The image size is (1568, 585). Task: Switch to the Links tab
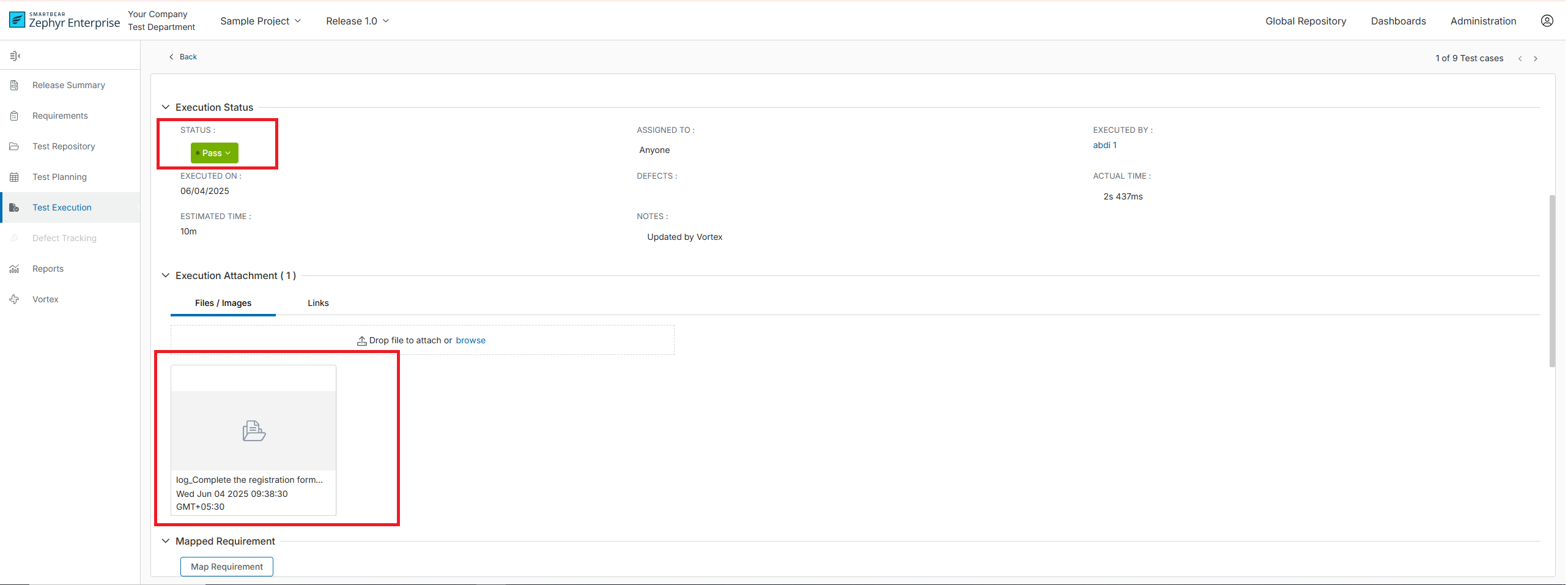point(317,302)
